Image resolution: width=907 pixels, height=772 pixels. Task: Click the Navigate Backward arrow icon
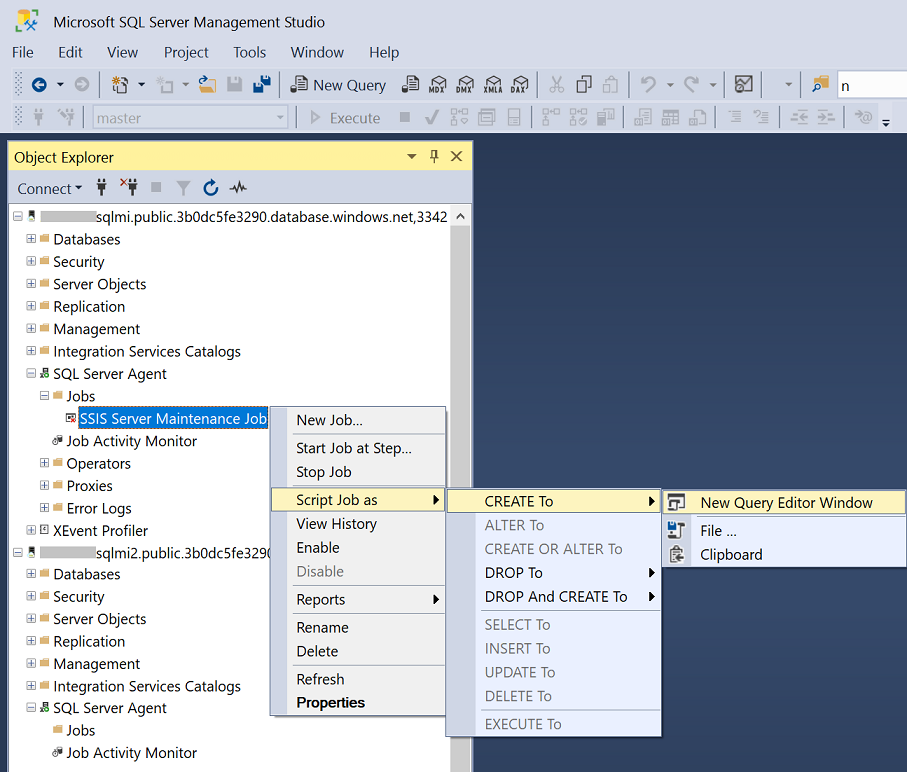[39, 85]
